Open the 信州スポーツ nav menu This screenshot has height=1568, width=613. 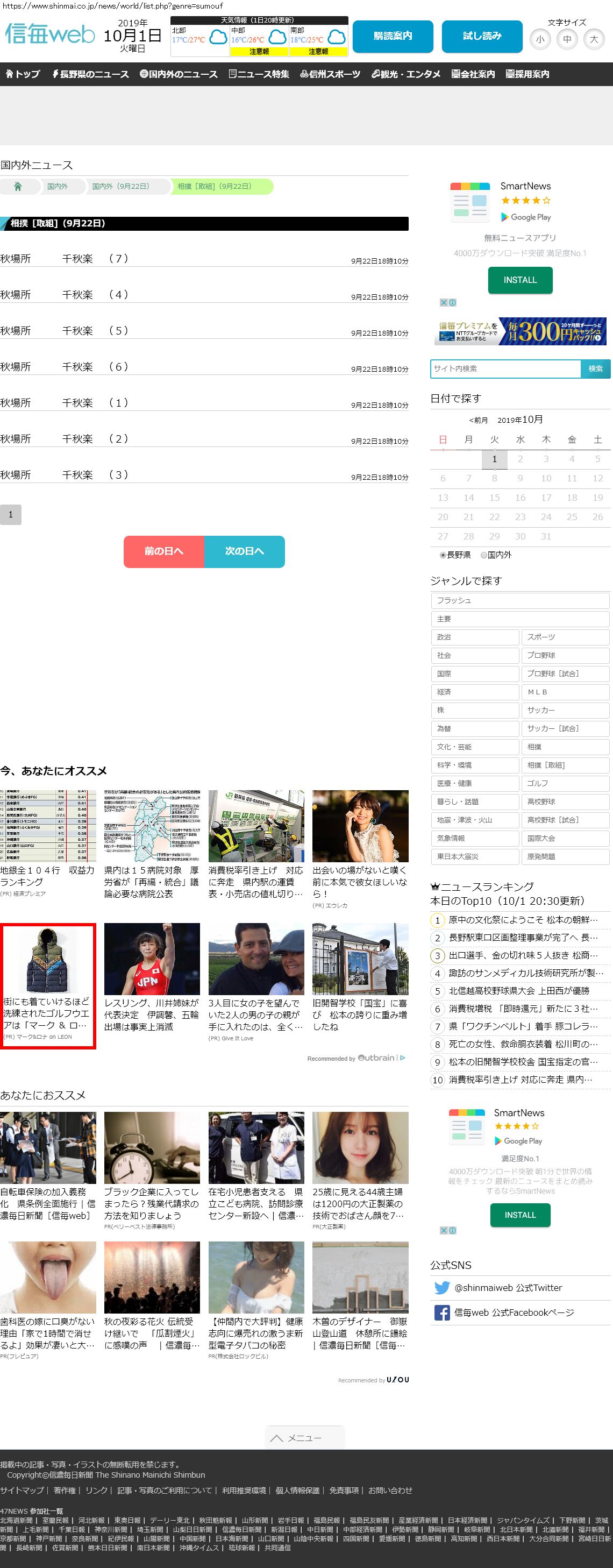[330, 74]
